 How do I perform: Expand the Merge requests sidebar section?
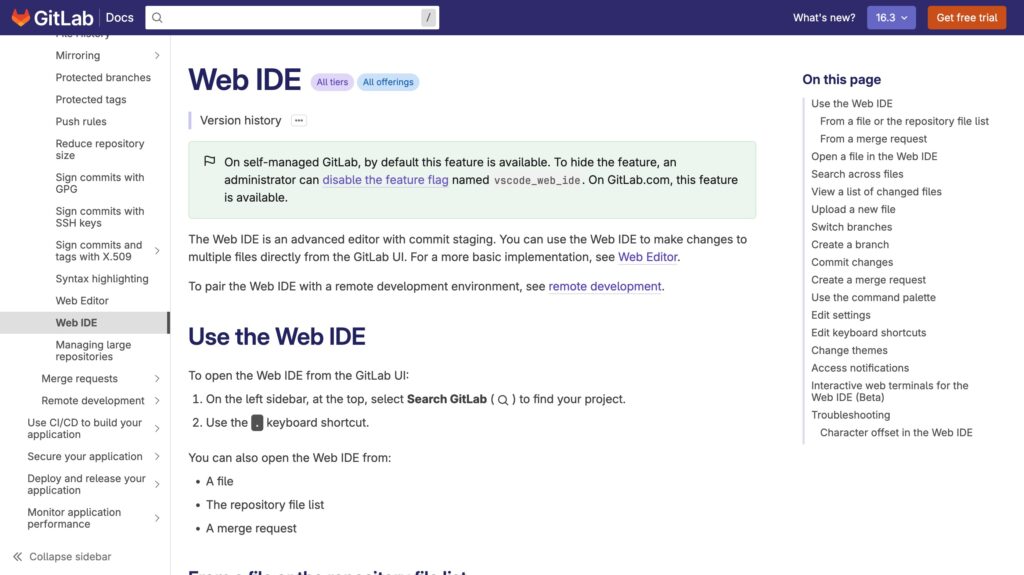pos(157,379)
